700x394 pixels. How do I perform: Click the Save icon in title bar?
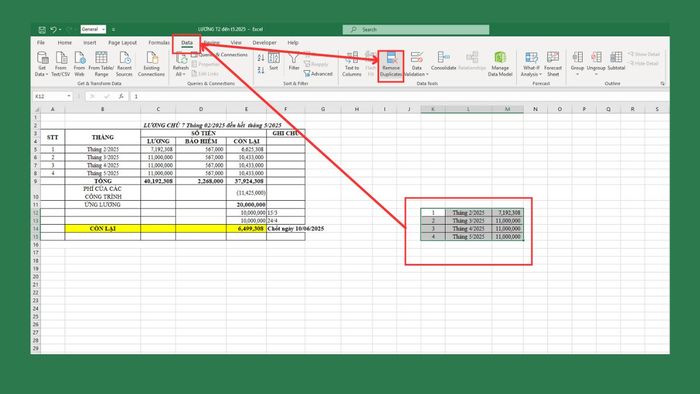42,30
